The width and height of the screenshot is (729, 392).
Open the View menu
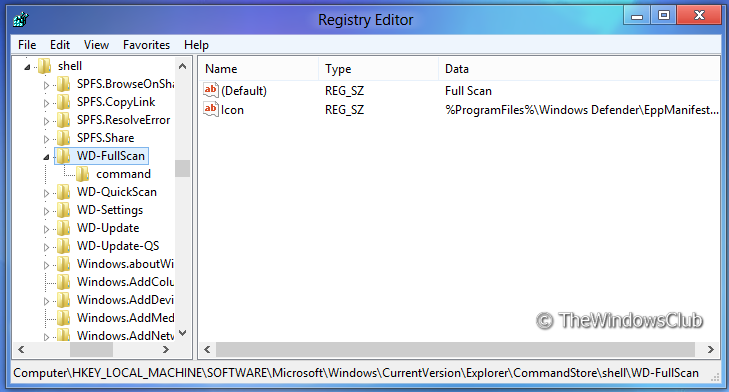(x=96, y=45)
